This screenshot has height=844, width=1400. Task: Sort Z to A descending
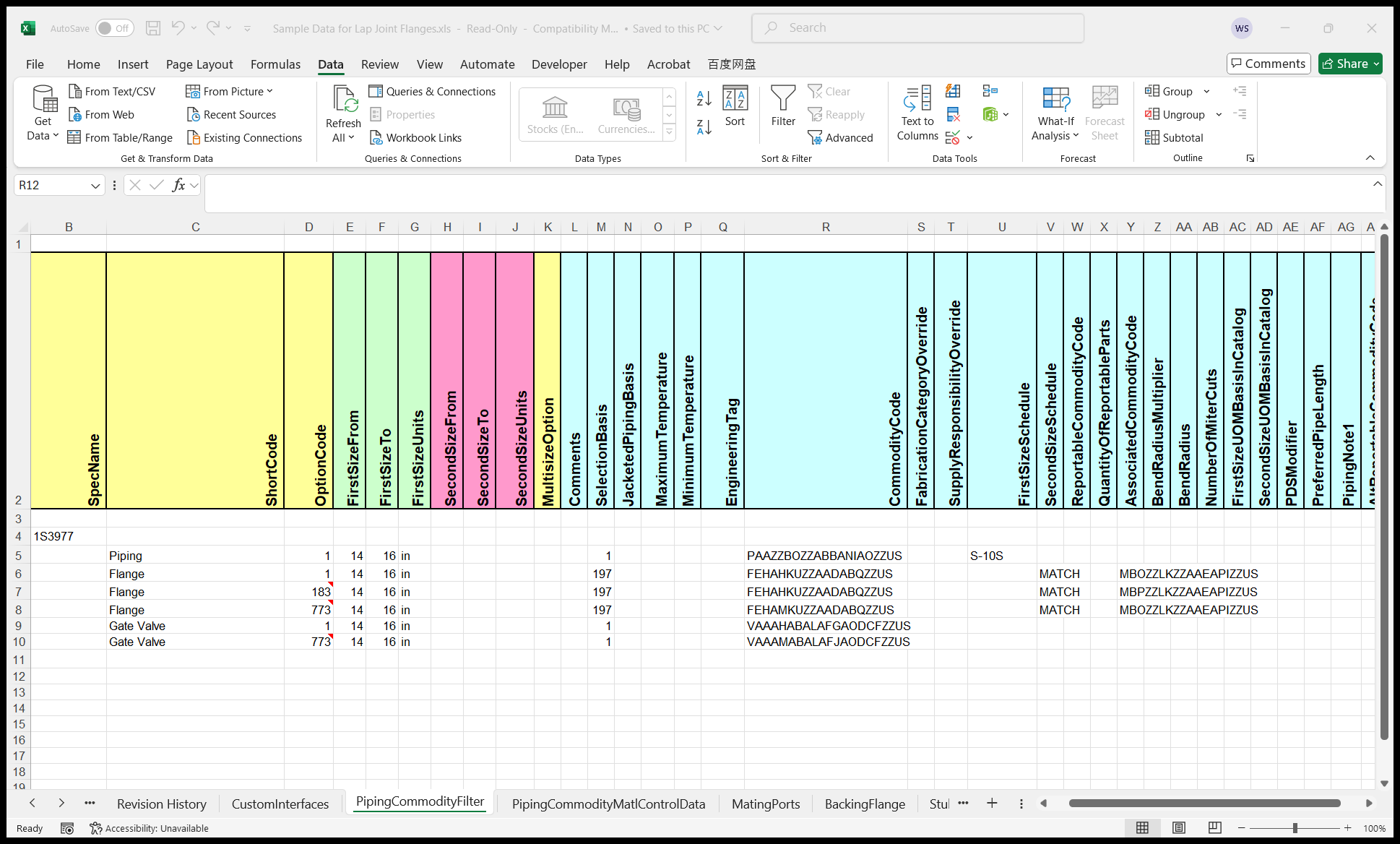704,127
